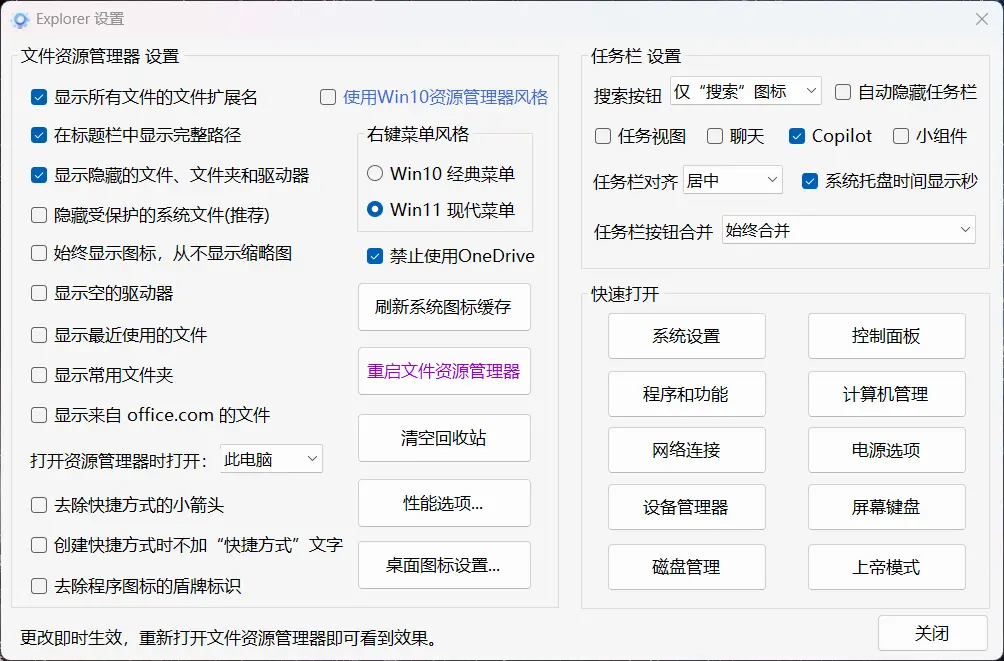Enable 显示空的驱动器 option
Image resolution: width=1004 pixels, height=661 pixels.
pyautogui.click(x=39, y=293)
